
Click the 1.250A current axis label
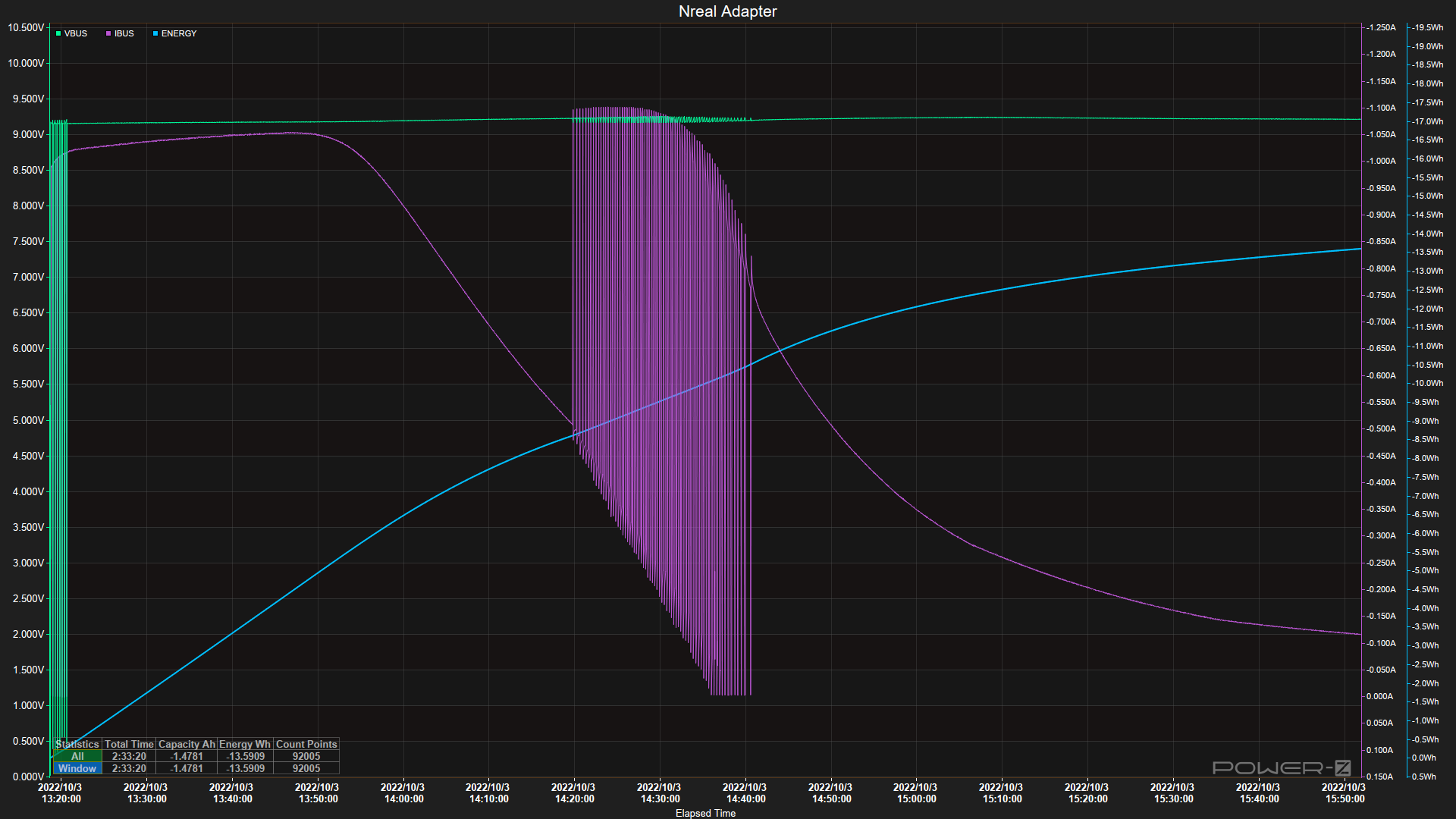(x=1381, y=28)
